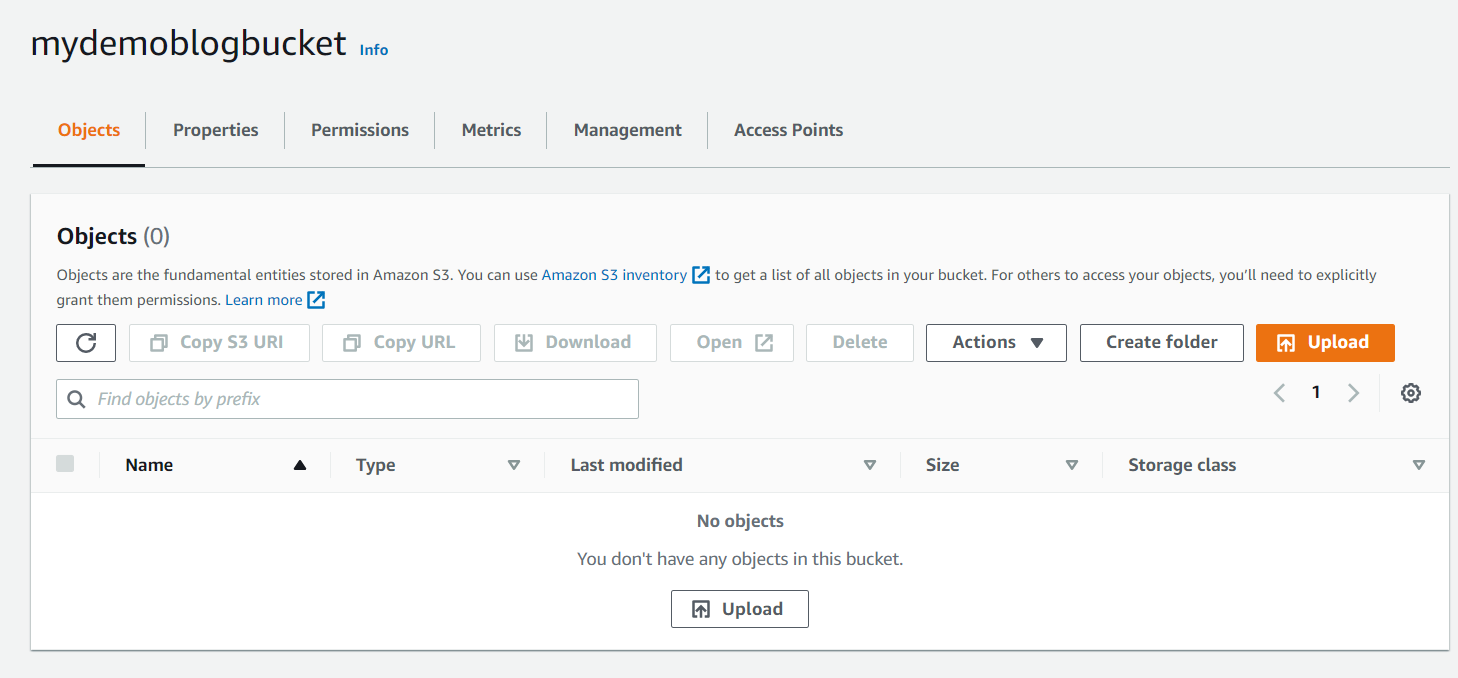The image size is (1458, 678).
Task: Click the Size column header
Action: click(942, 465)
